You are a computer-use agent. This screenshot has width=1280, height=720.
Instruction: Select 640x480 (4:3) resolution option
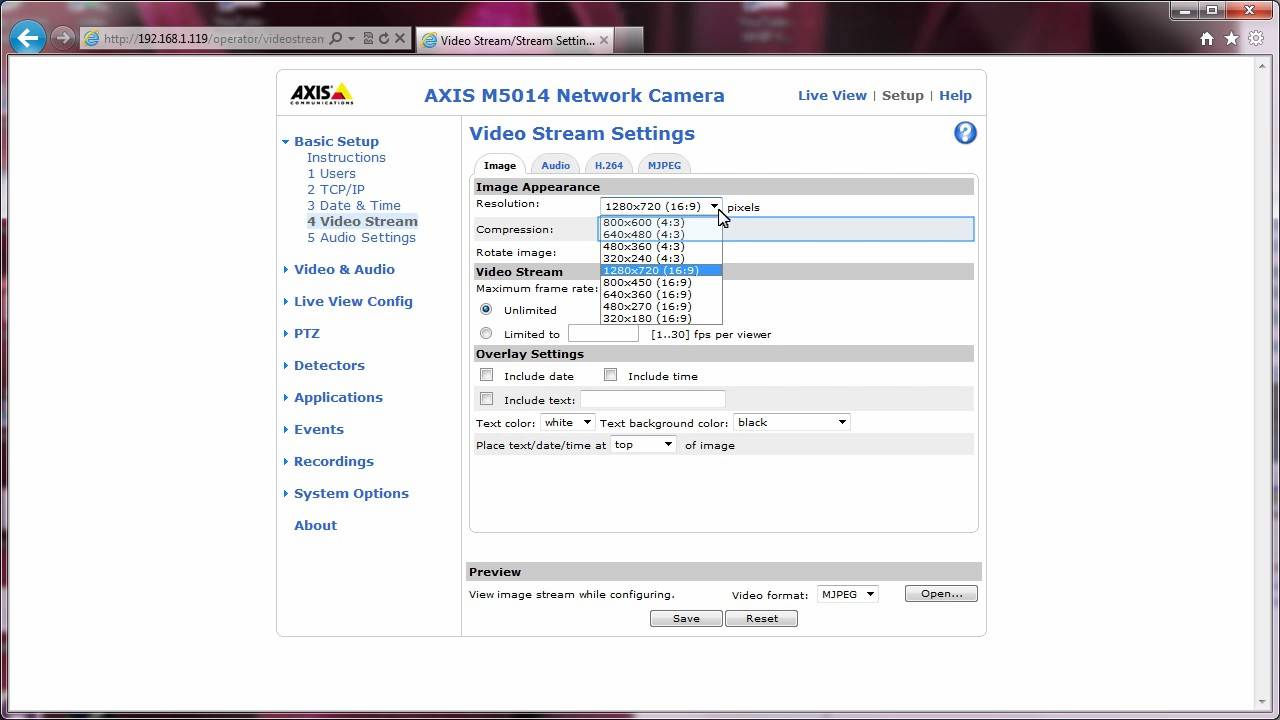[661, 234]
